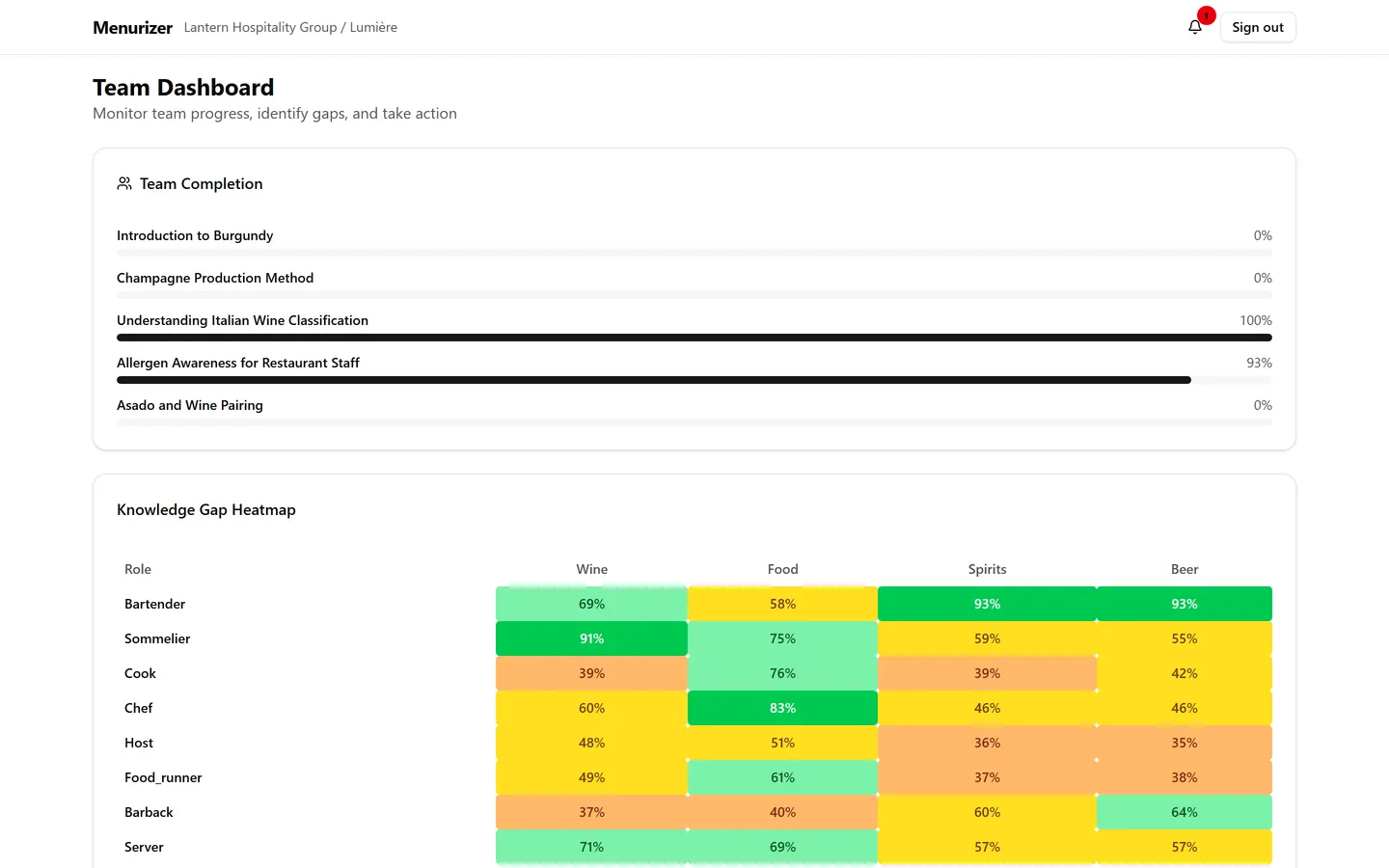Click Bartender Spirits cell showing 93%
The image size is (1389, 868).
pyautogui.click(x=987, y=604)
